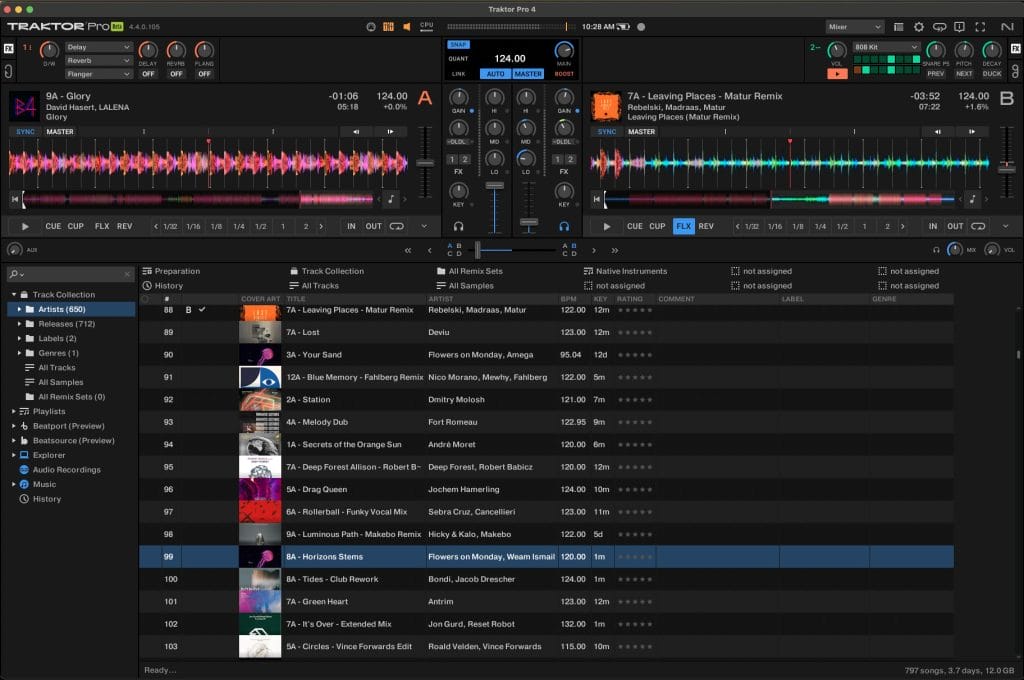Click the Beatport (Preview) sidebar icon
Screen dimensions: 1024x680
coord(24,426)
